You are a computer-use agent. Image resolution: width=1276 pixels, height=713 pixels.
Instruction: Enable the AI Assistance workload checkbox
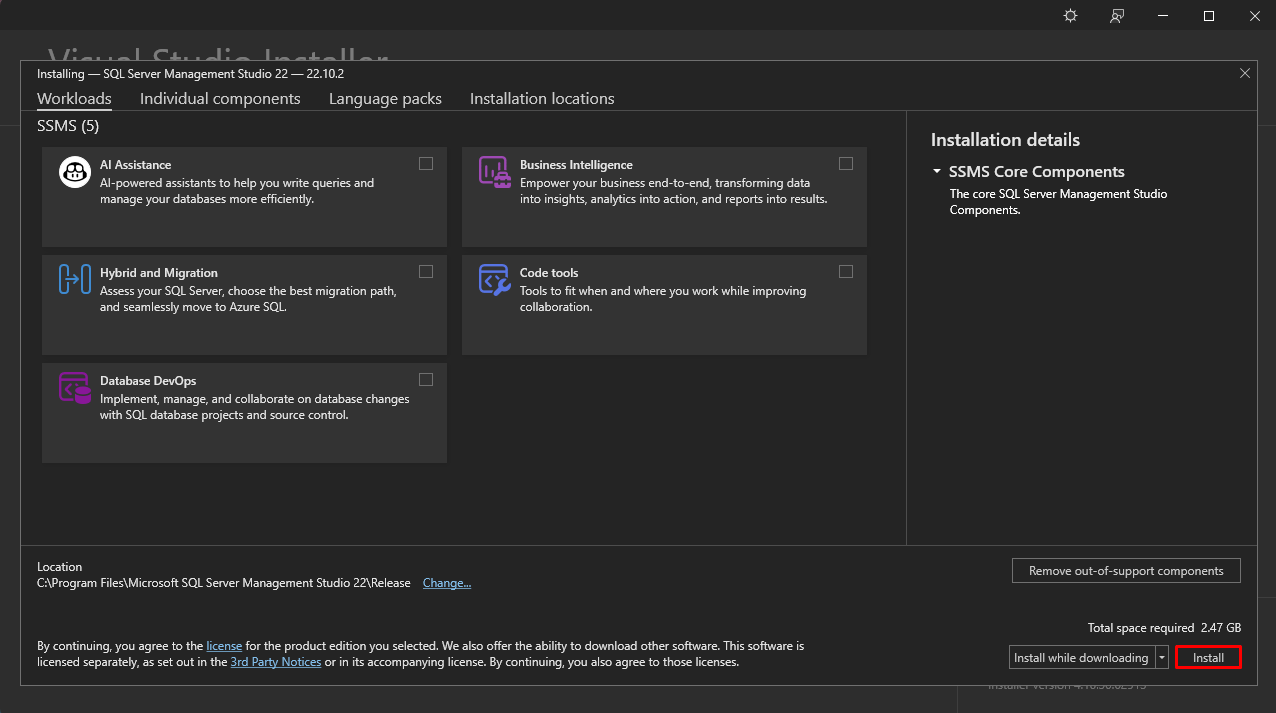(x=426, y=164)
